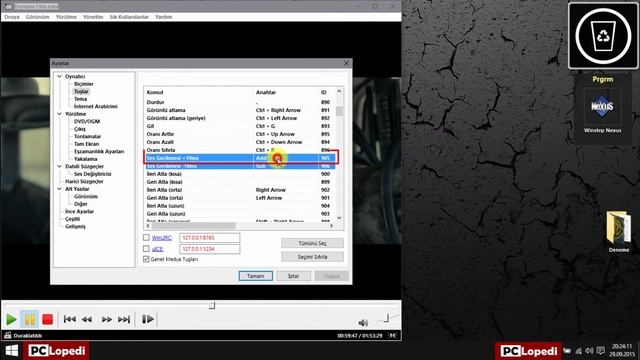Click the Komut column header

coord(198,92)
